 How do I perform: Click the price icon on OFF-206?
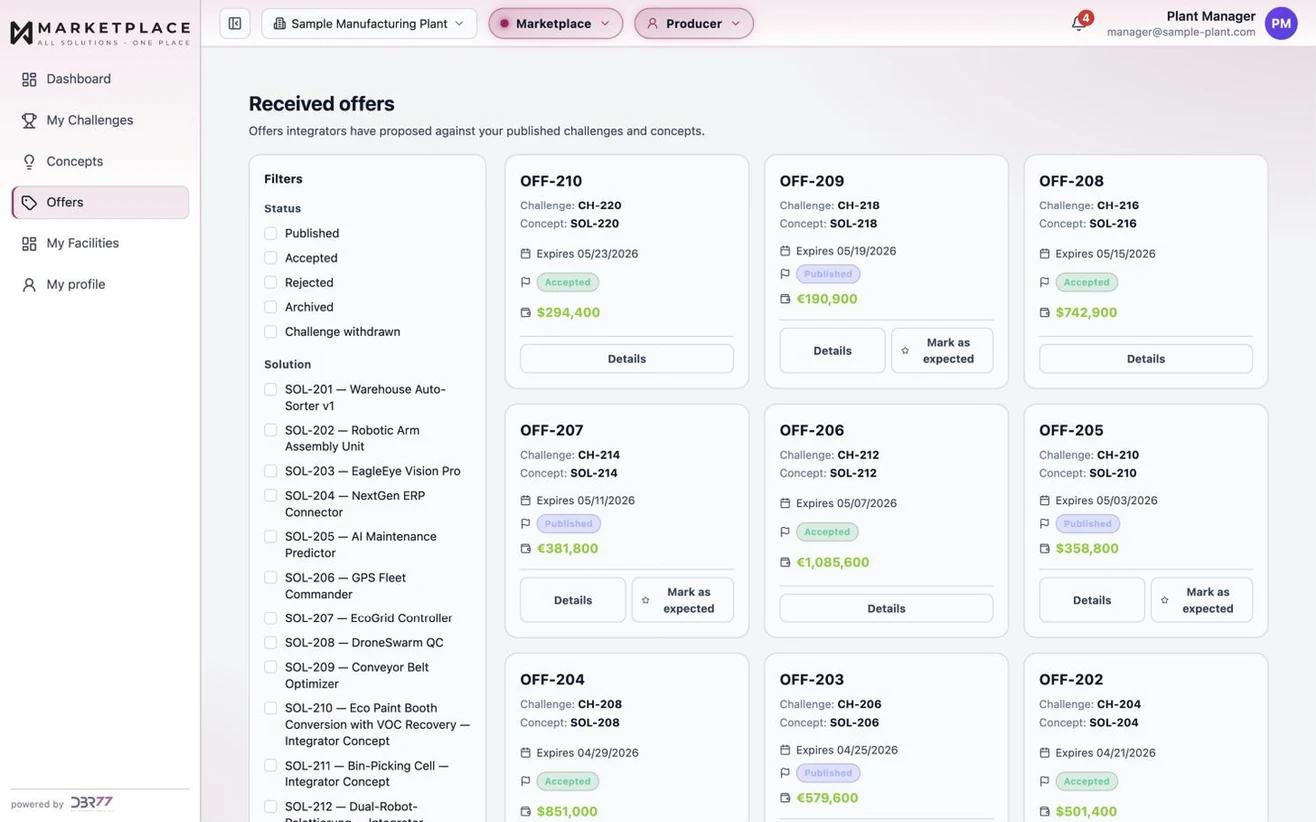[x=785, y=562]
